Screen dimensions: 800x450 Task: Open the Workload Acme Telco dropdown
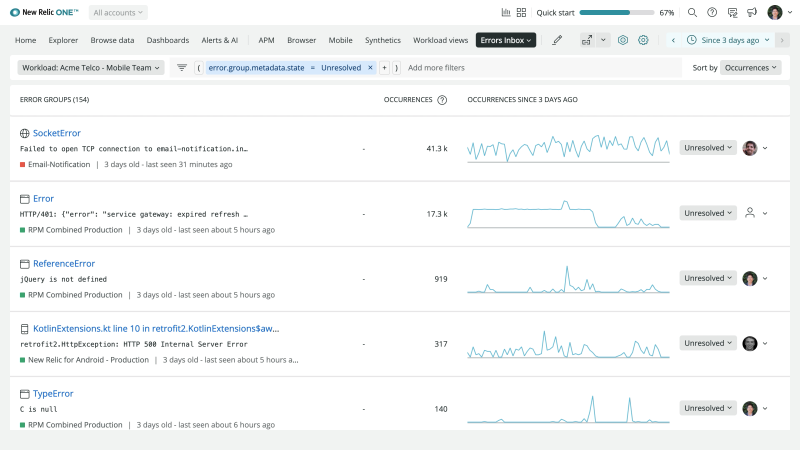[91, 67]
